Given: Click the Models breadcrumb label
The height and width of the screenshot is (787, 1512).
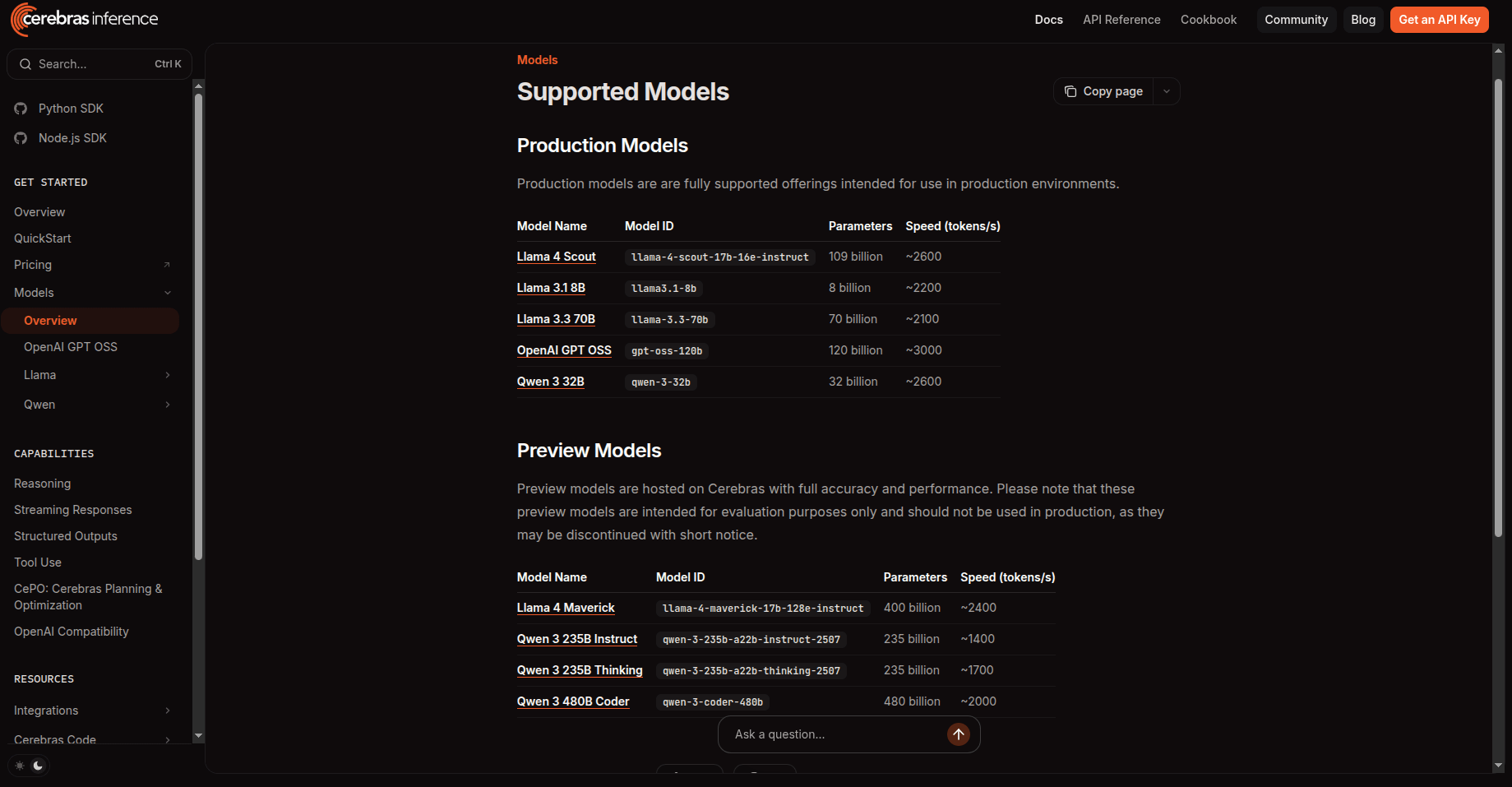Looking at the screenshot, I should [x=537, y=60].
